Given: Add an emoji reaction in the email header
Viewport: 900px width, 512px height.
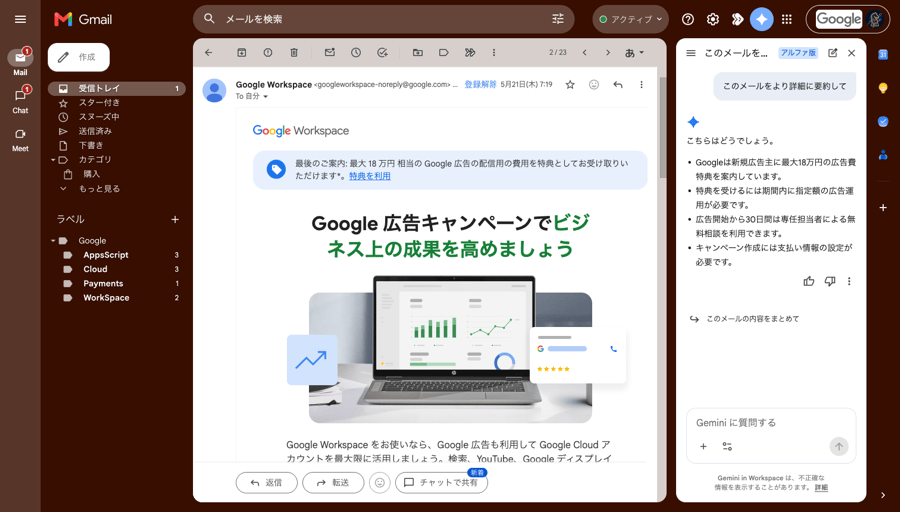Looking at the screenshot, I should point(594,85).
